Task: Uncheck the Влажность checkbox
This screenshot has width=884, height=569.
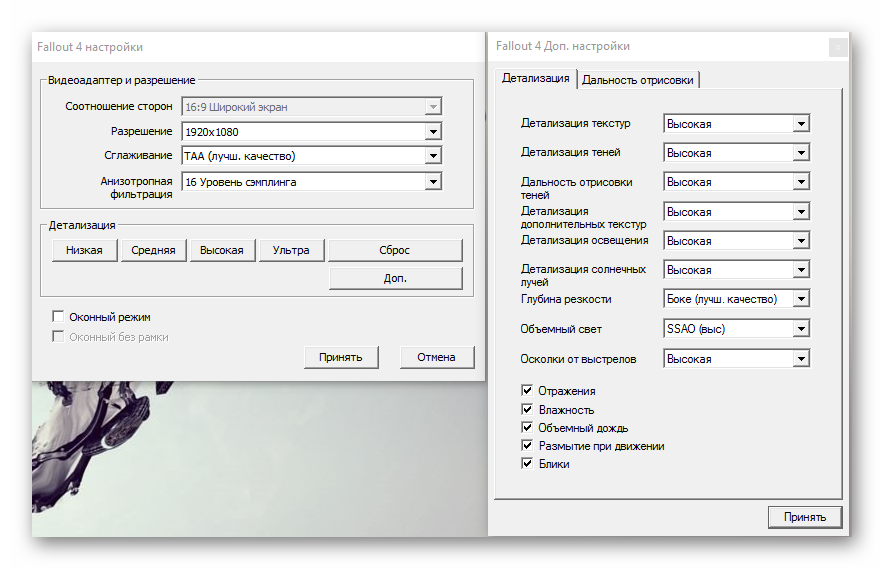Action: (x=527, y=409)
